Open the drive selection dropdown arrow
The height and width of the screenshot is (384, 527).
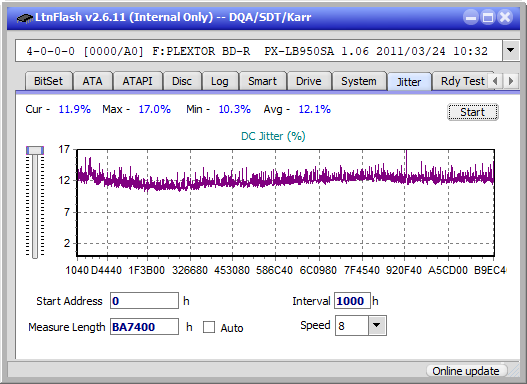click(511, 51)
